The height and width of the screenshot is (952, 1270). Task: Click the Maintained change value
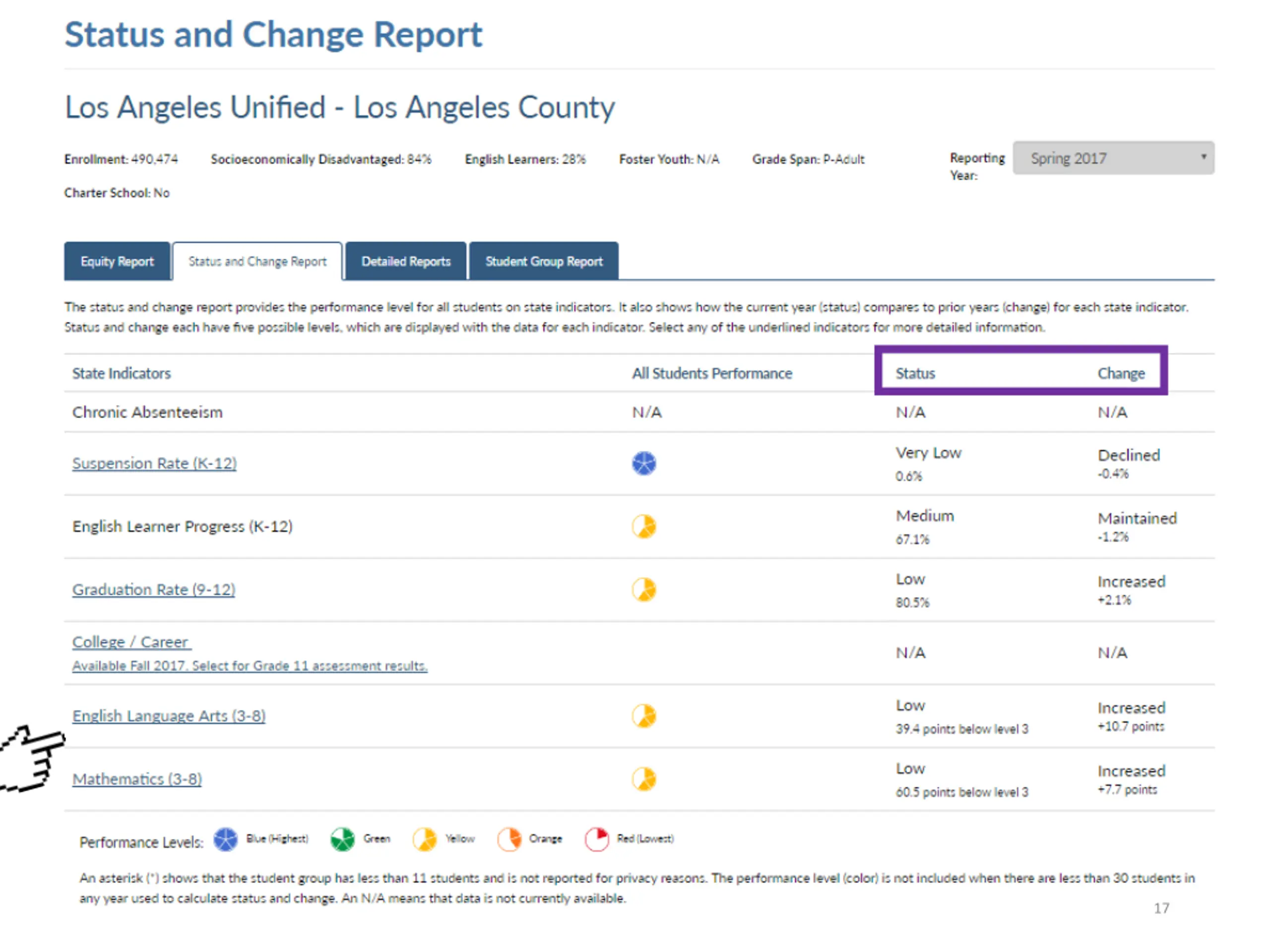[x=1137, y=518]
